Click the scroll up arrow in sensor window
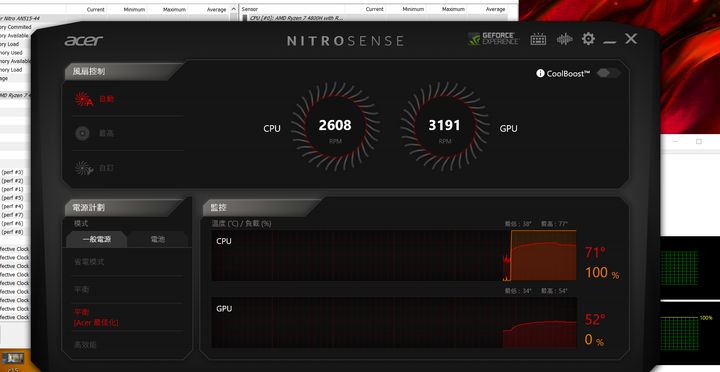This screenshot has height=372, width=720. point(233,9)
